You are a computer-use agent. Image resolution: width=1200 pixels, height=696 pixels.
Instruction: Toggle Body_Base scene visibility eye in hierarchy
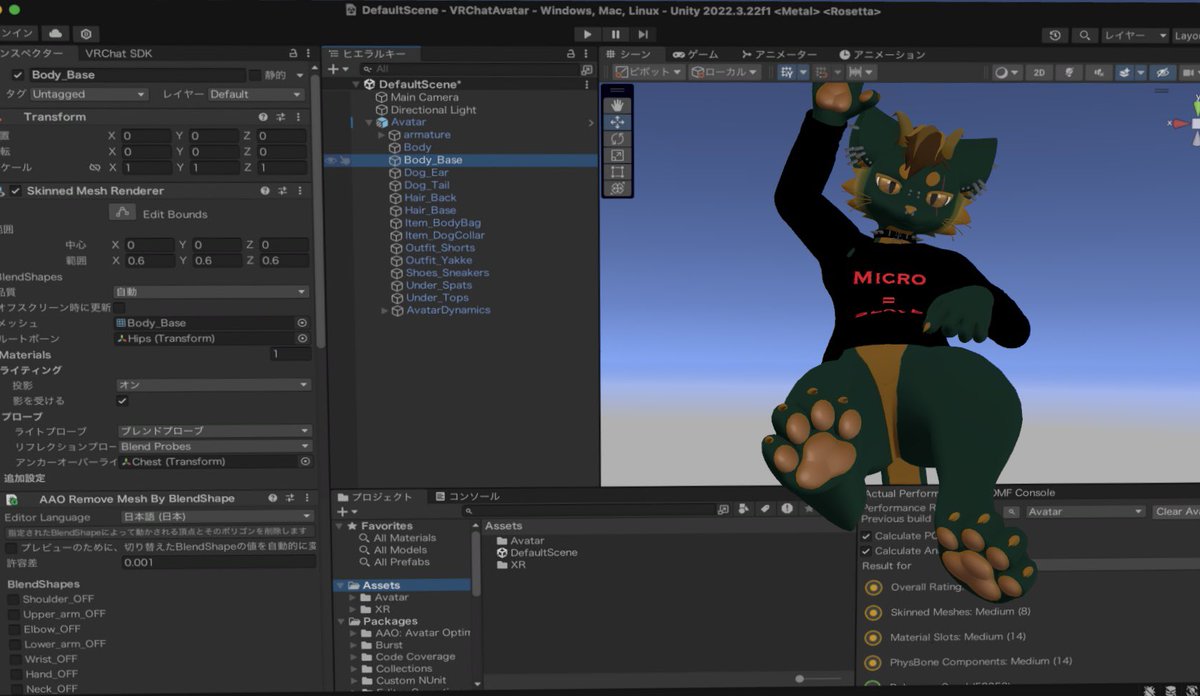(331, 160)
